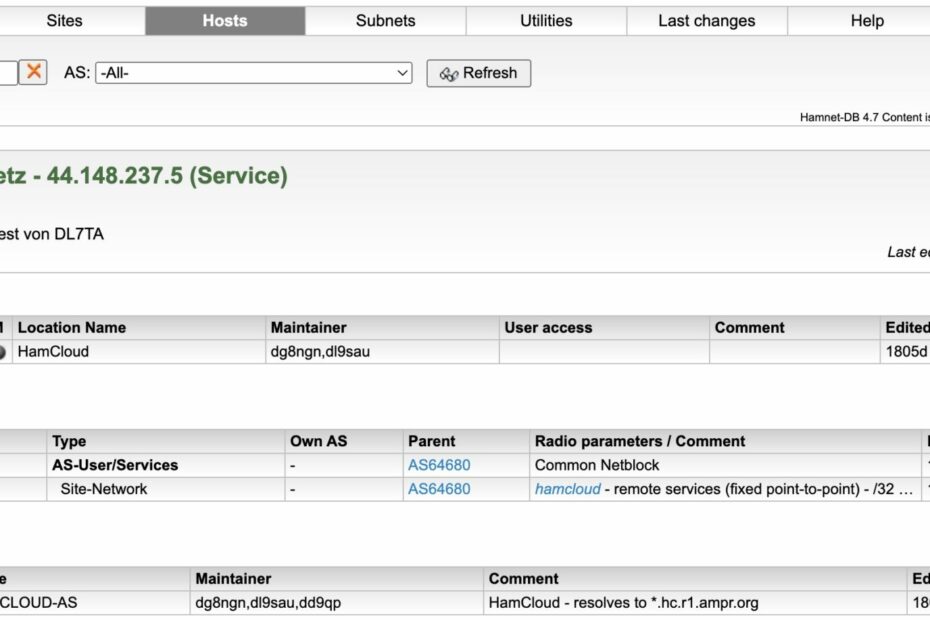Sort by the Location Name column header

click(72, 328)
